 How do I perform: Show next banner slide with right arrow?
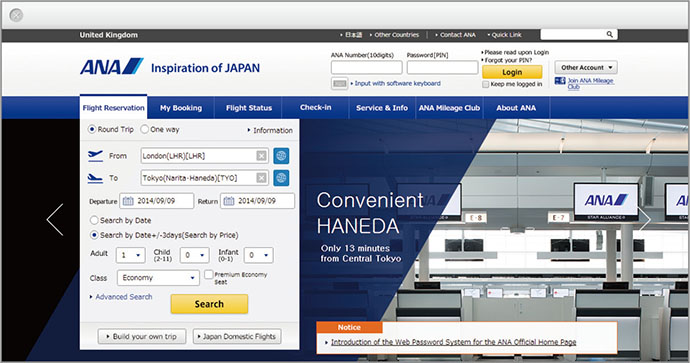coord(645,220)
